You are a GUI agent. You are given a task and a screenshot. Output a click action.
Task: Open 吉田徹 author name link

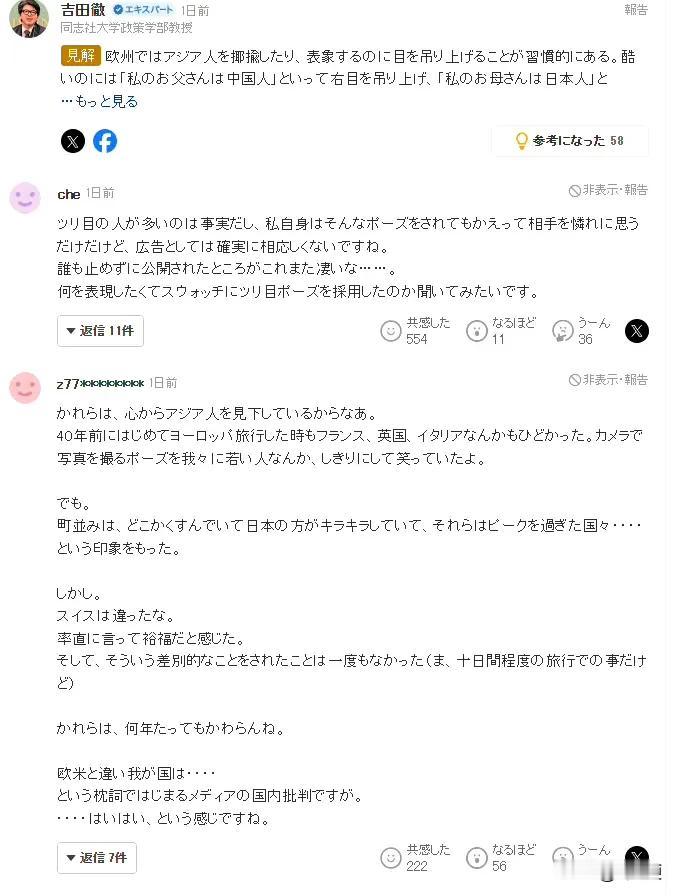83,9
